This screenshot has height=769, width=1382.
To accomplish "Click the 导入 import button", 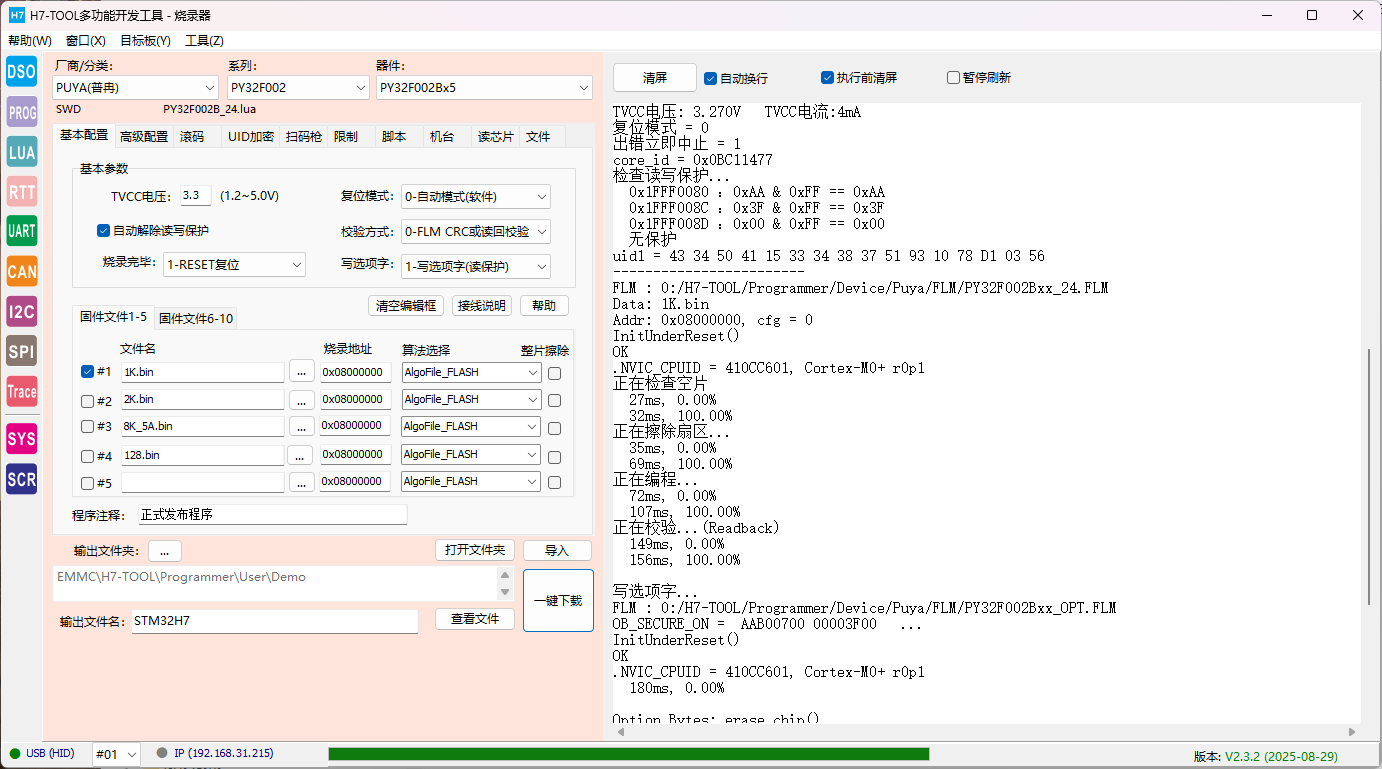I will pyautogui.click(x=557, y=551).
